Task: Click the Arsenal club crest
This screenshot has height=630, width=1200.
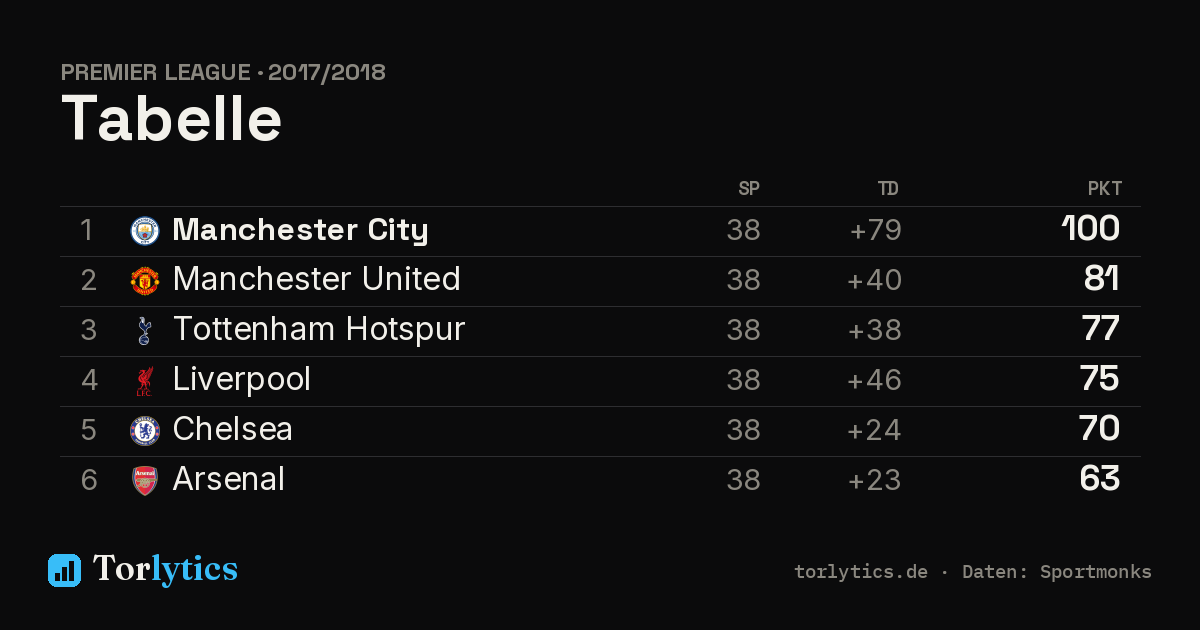Action: tap(145, 481)
